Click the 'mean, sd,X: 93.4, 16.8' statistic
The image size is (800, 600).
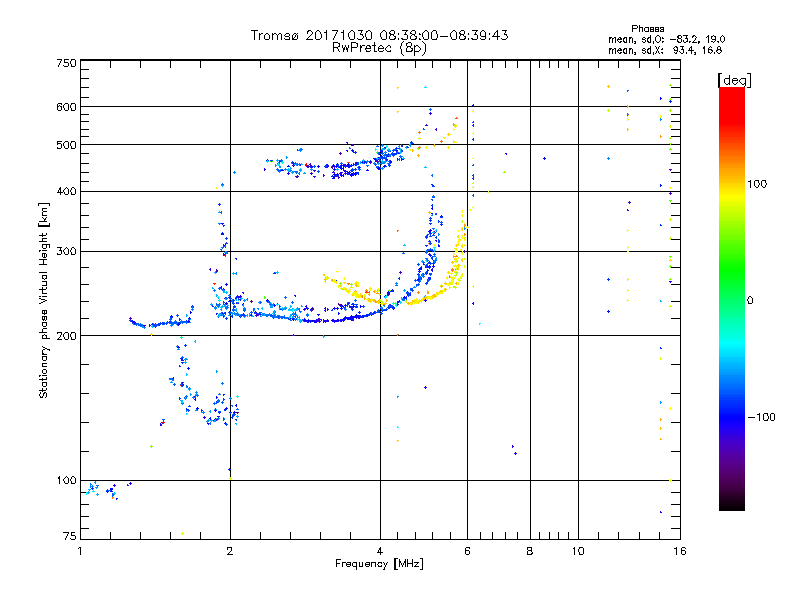[x=665, y=50]
